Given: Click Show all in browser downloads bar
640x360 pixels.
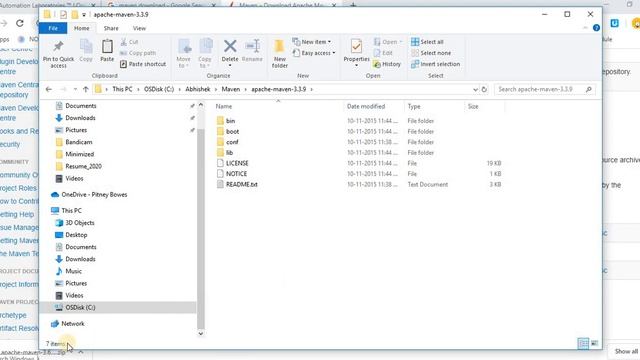Looking at the screenshot, I should [x=626, y=351].
